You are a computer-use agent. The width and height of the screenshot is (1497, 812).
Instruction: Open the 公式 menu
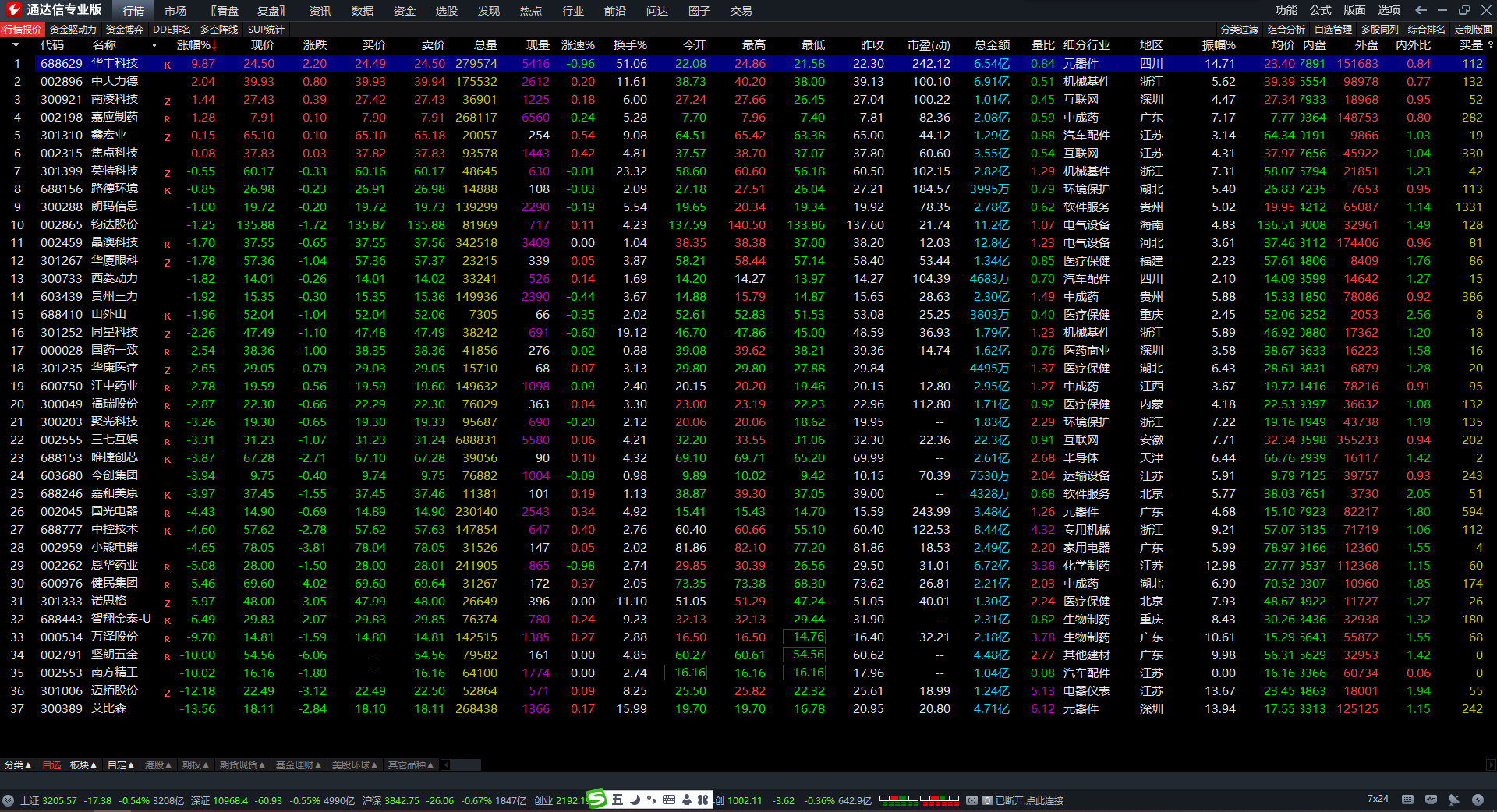(x=1321, y=10)
